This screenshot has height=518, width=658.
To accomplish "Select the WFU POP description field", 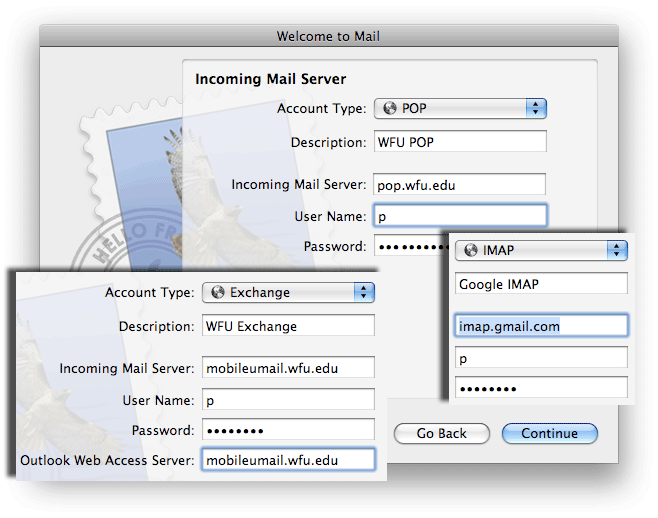I will coord(460,141).
